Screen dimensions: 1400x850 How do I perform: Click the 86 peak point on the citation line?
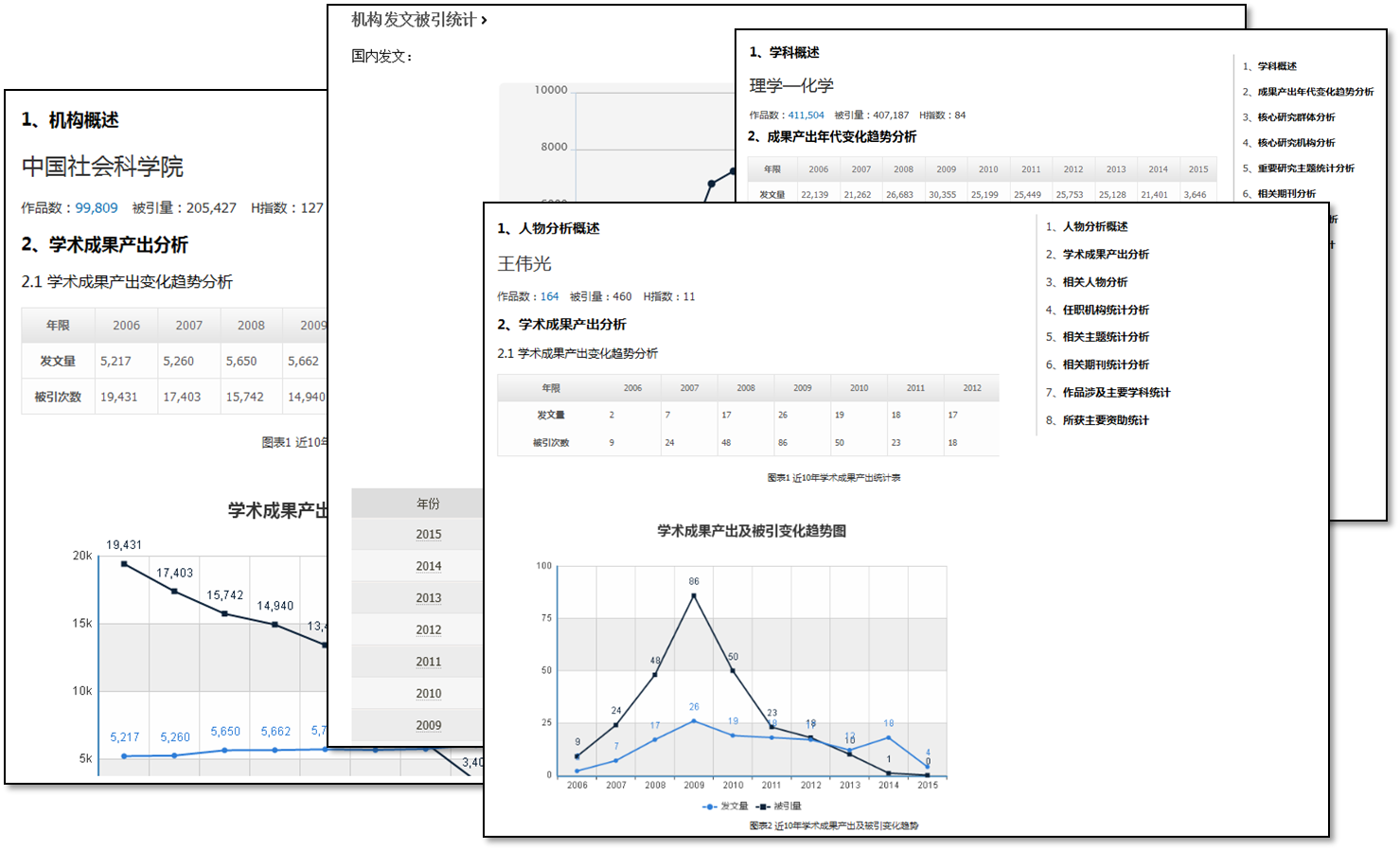[x=694, y=595]
